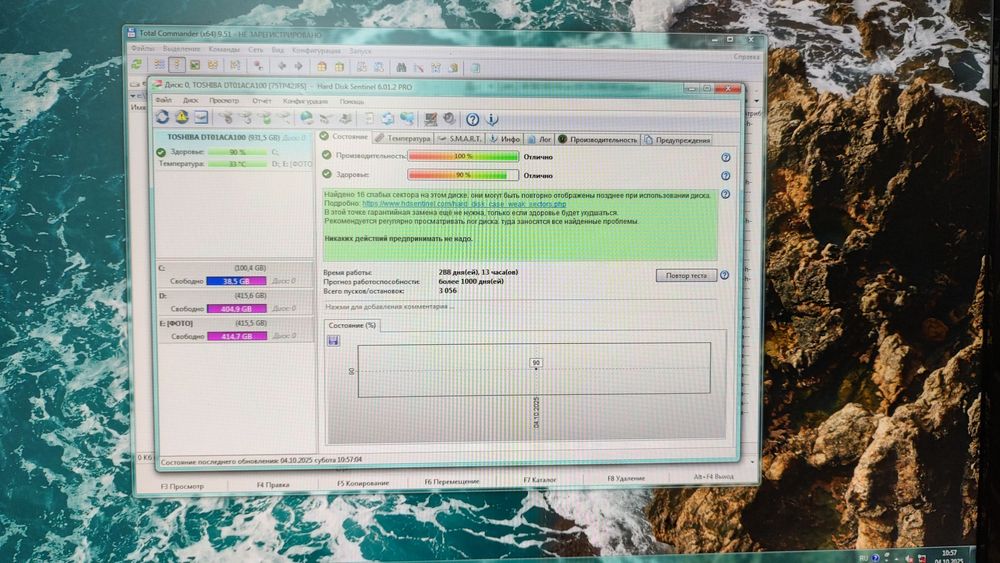Viewport: 1000px width, 563px height.
Task: Click the C: free space 38.5 GB bar
Action: point(236,281)
